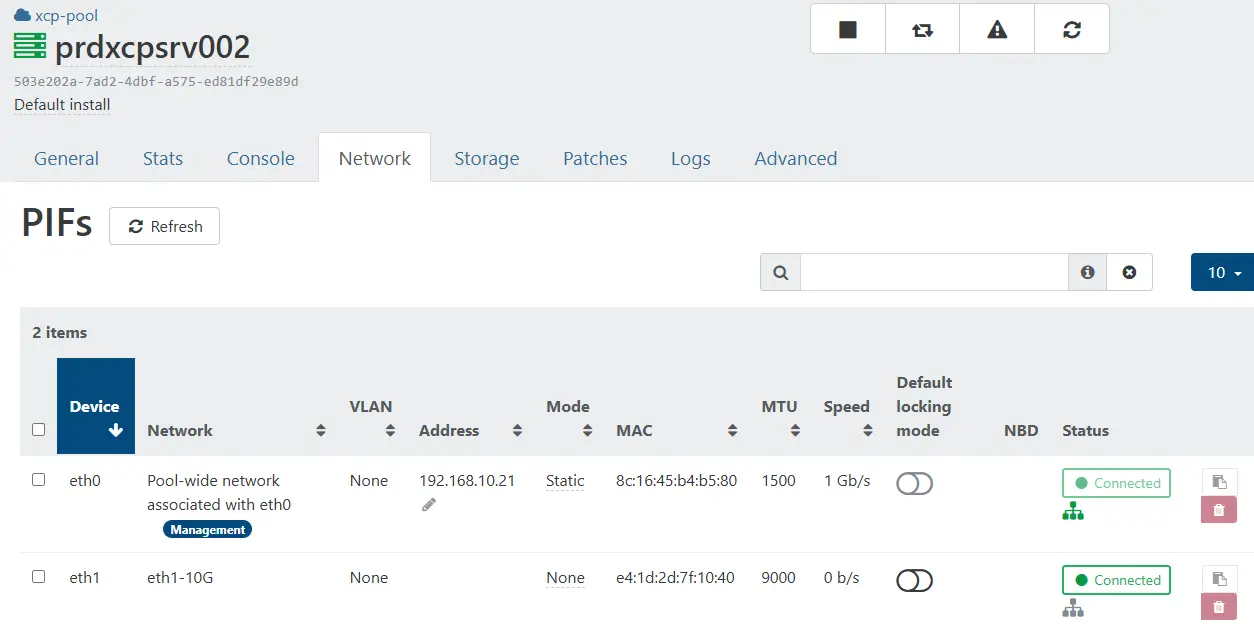Open the Patches tab
1254x642 pixels.
(594, 158)
